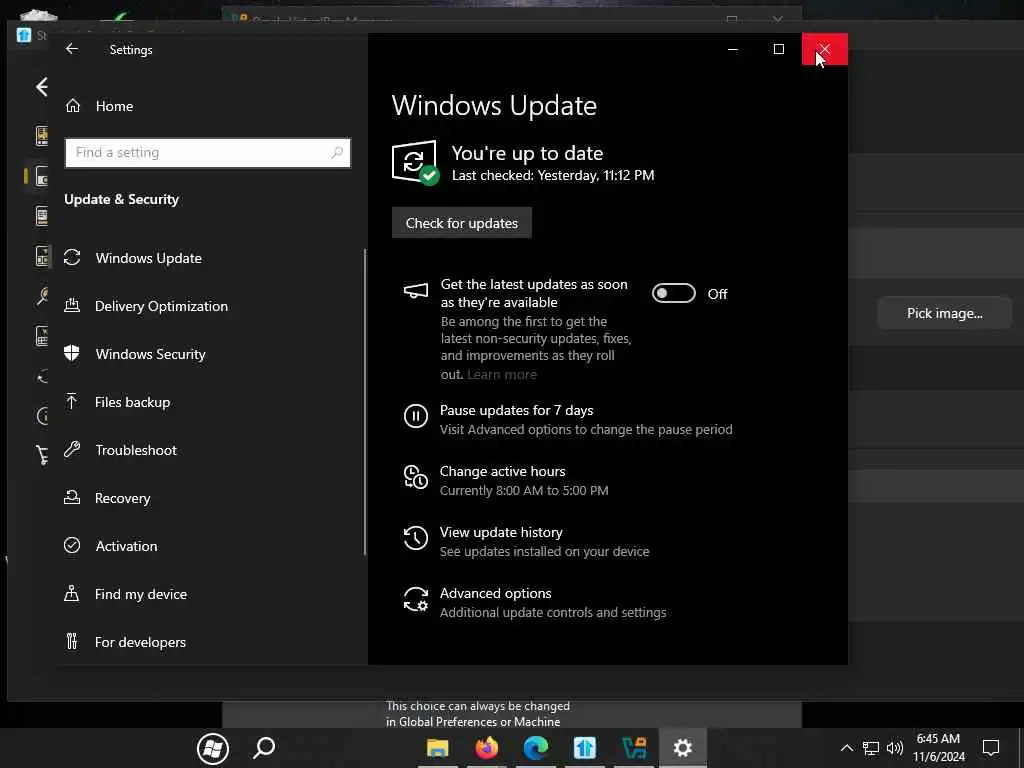
Task: Open Change active hours
Action: click(x=502, y=472)
